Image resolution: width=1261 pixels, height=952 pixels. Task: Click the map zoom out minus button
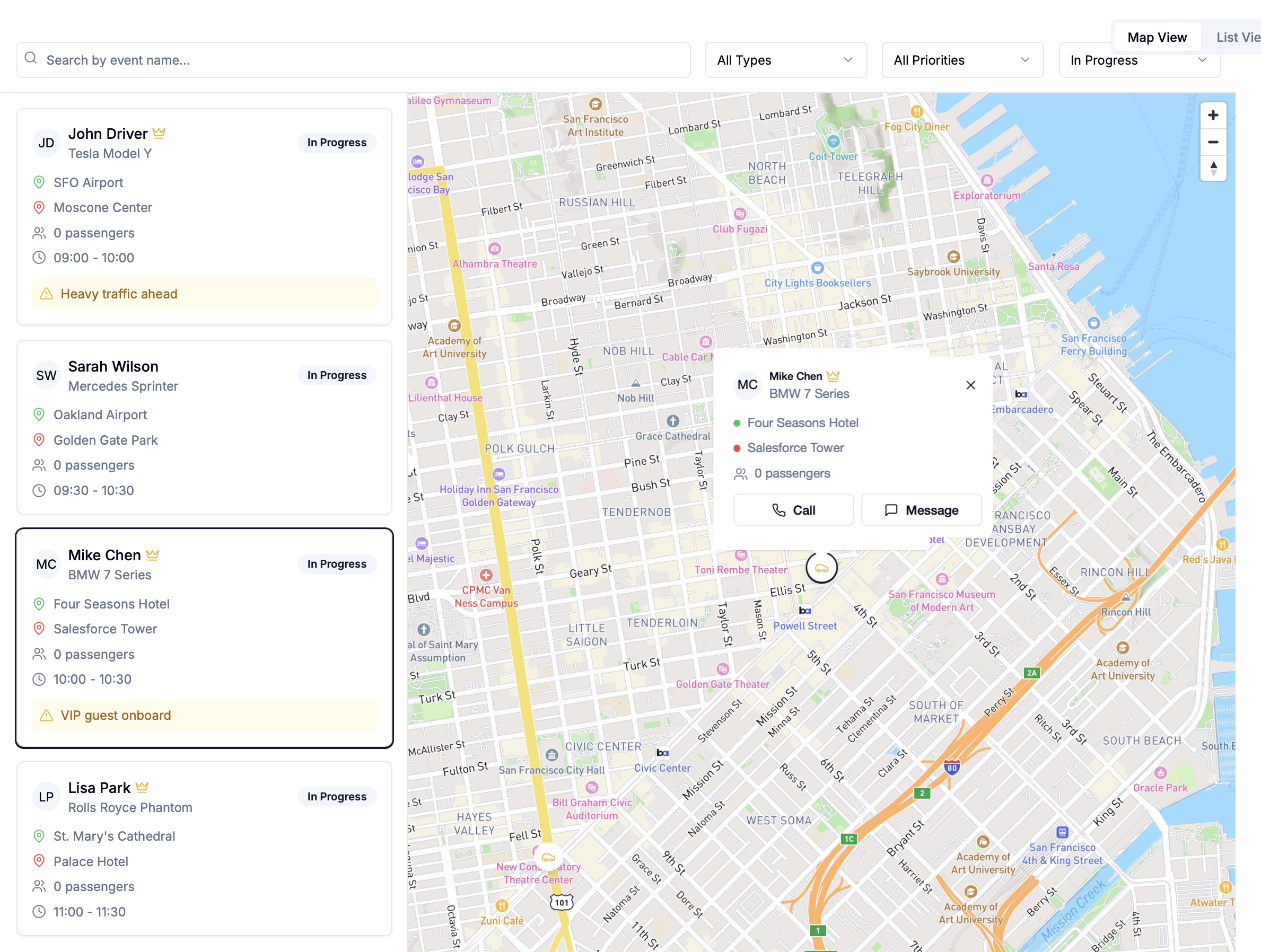pos(1213,142)
